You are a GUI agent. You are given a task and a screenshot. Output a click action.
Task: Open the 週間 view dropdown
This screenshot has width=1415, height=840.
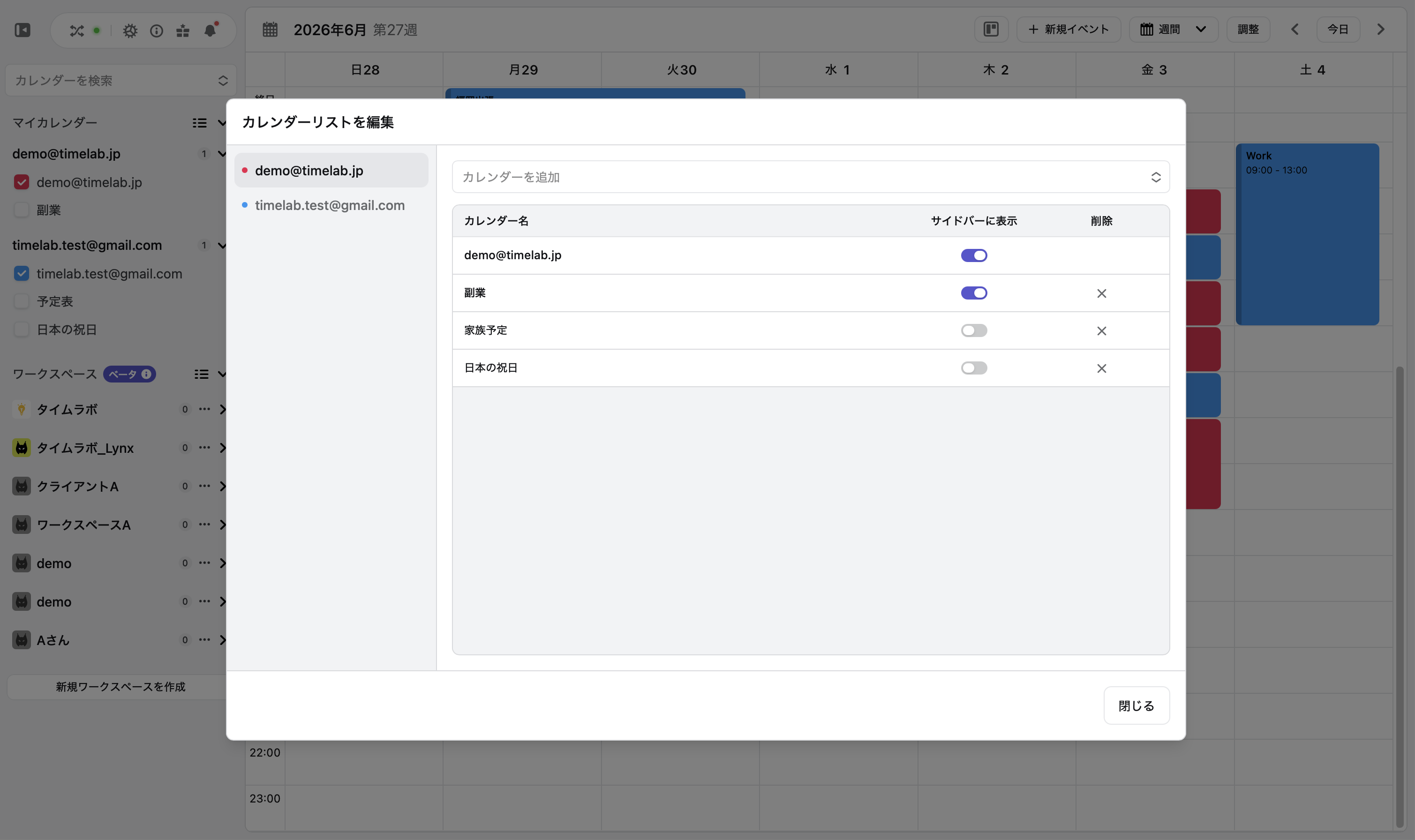(1174, 30)
